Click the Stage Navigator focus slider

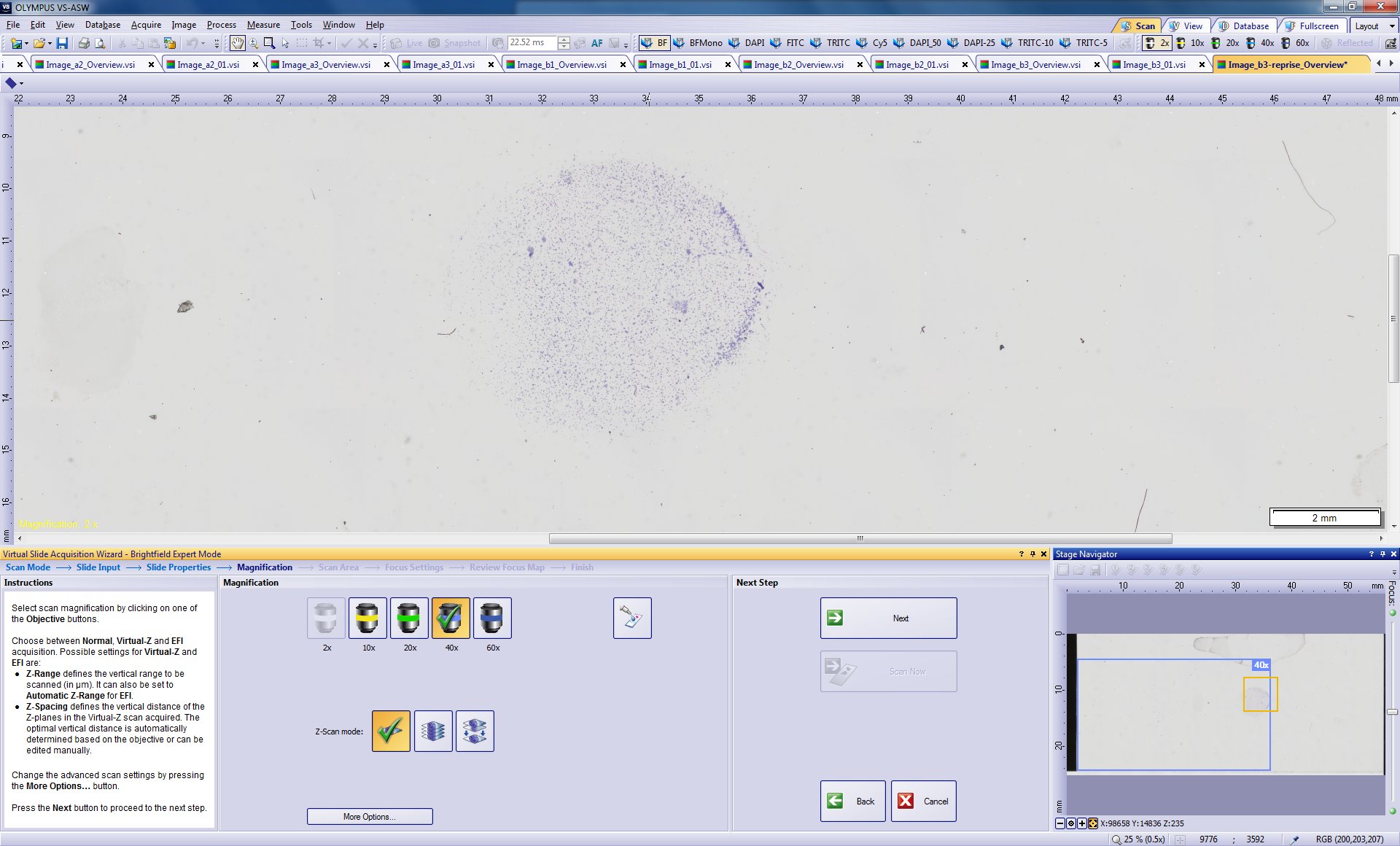(1392, 712)
